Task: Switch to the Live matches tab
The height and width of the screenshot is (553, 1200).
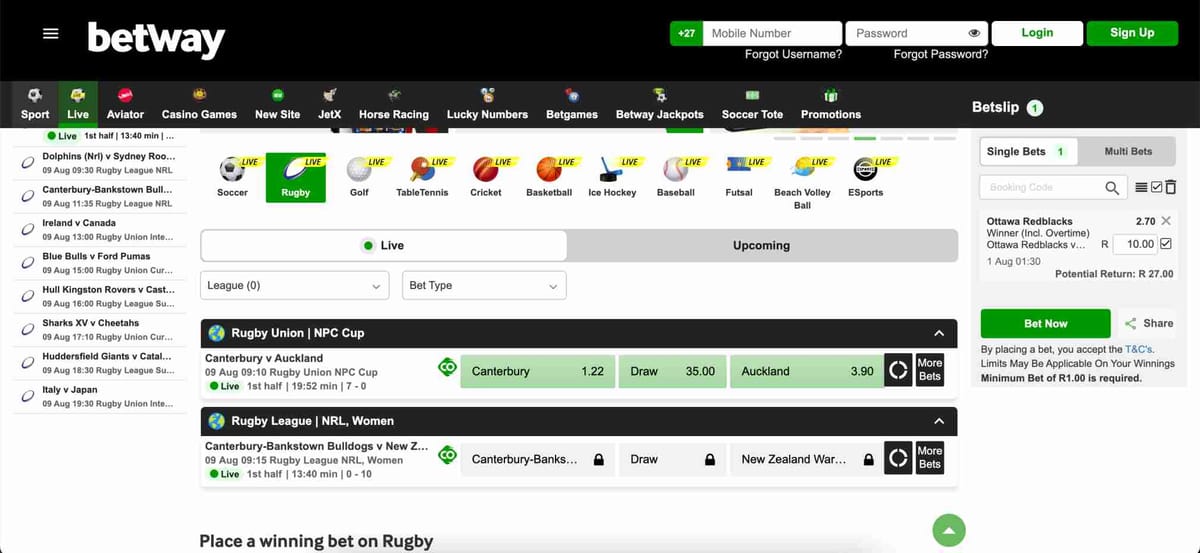Action: (384, 245)
